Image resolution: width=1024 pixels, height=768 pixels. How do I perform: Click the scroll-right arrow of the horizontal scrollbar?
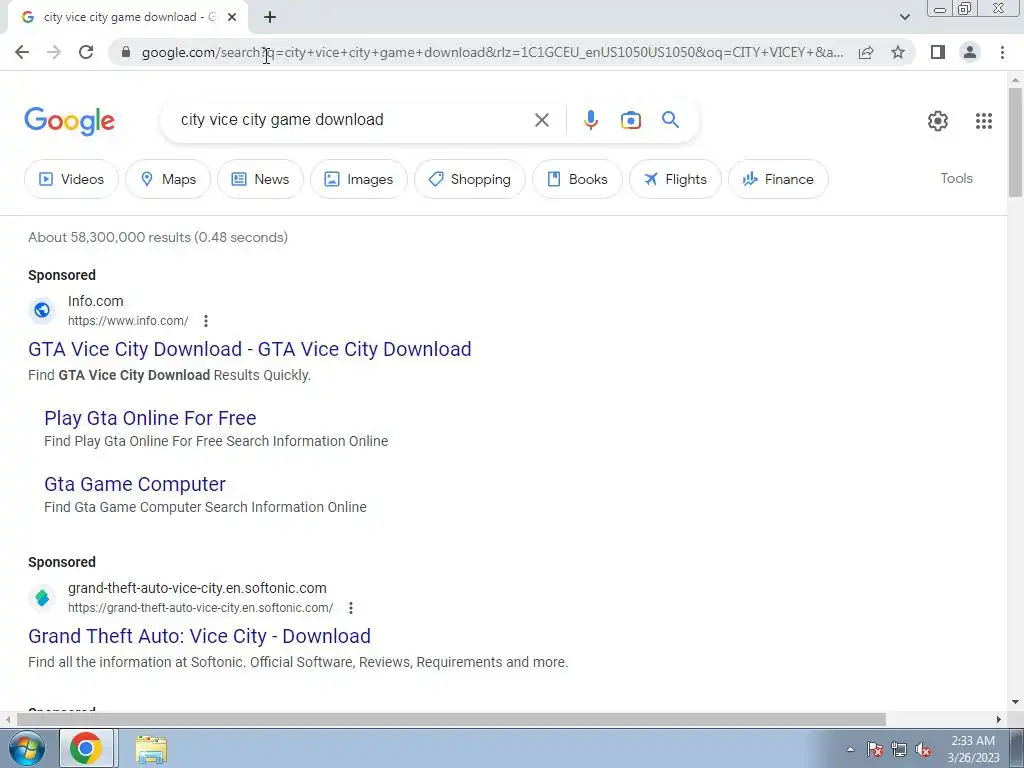pyautogui.click(x=999, y=720)
